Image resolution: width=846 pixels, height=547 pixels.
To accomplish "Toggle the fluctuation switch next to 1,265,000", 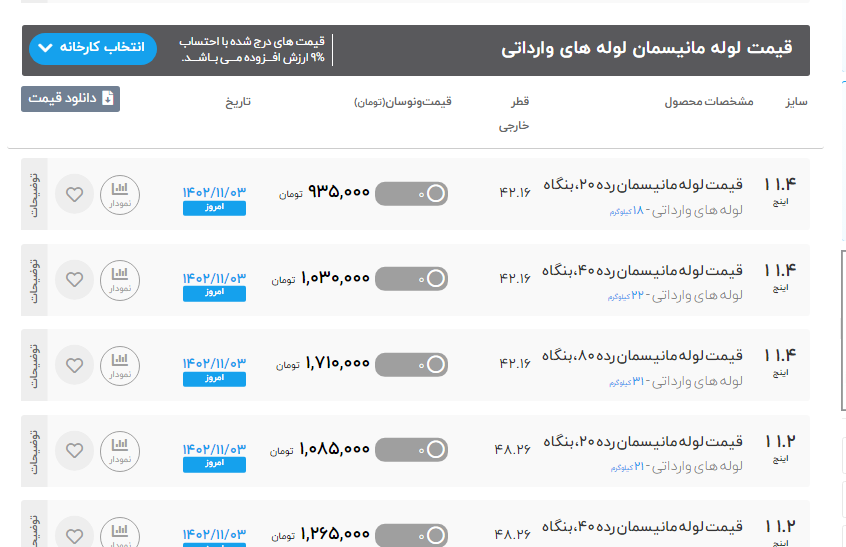I will pos(411,535).
